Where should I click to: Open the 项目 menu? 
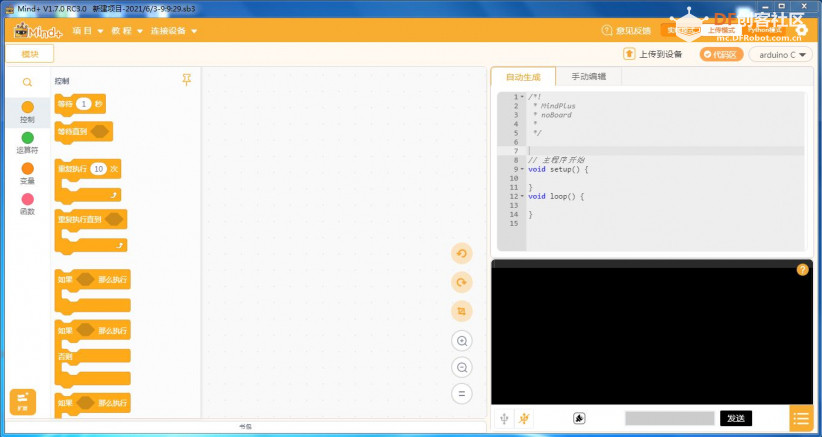click(88, 31)
